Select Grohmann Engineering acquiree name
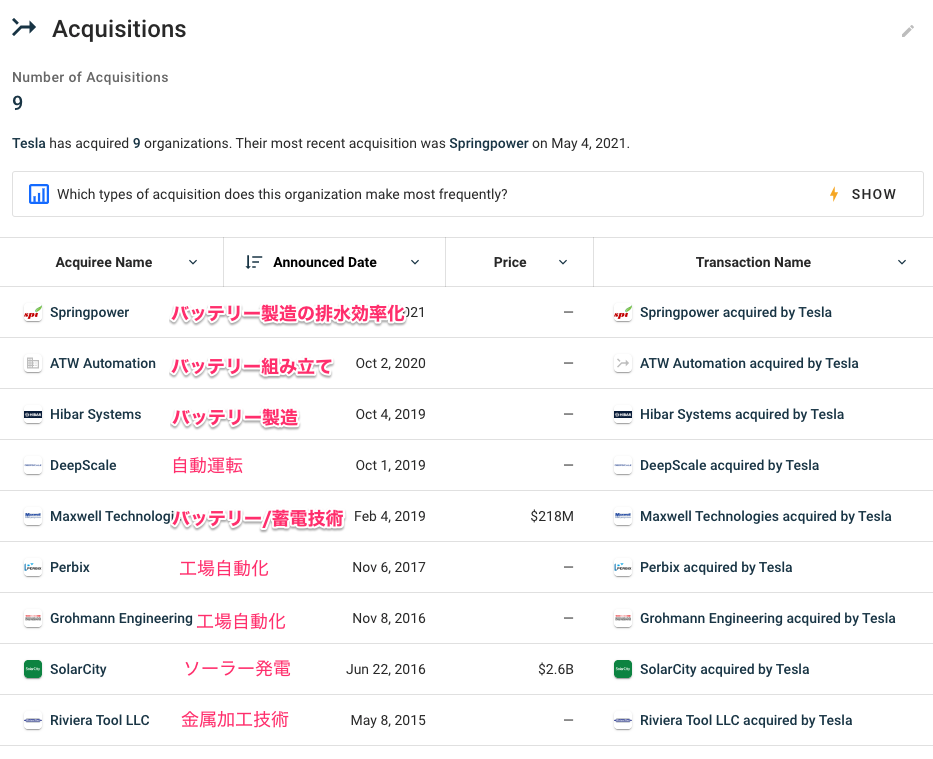The height and width of the screenshot is (759, 933). click(x=121, y=618)
